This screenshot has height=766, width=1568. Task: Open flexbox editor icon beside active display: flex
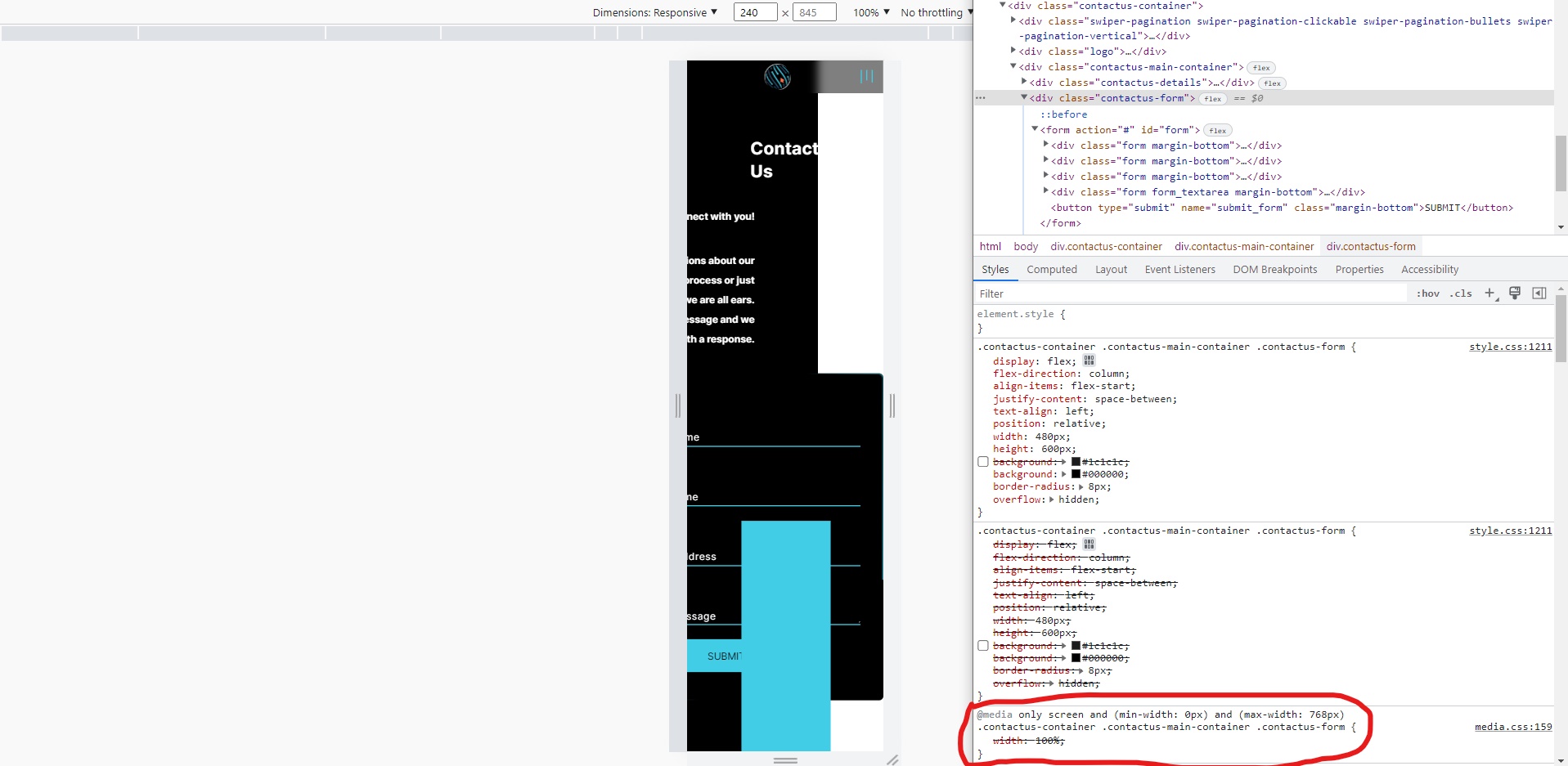tap(1089, 361)
